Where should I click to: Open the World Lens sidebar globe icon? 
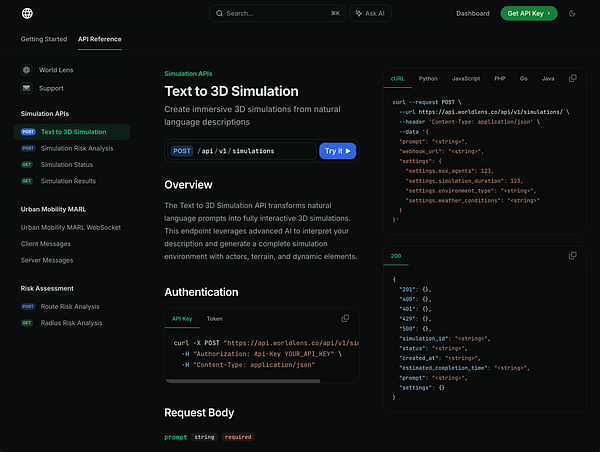26,70
